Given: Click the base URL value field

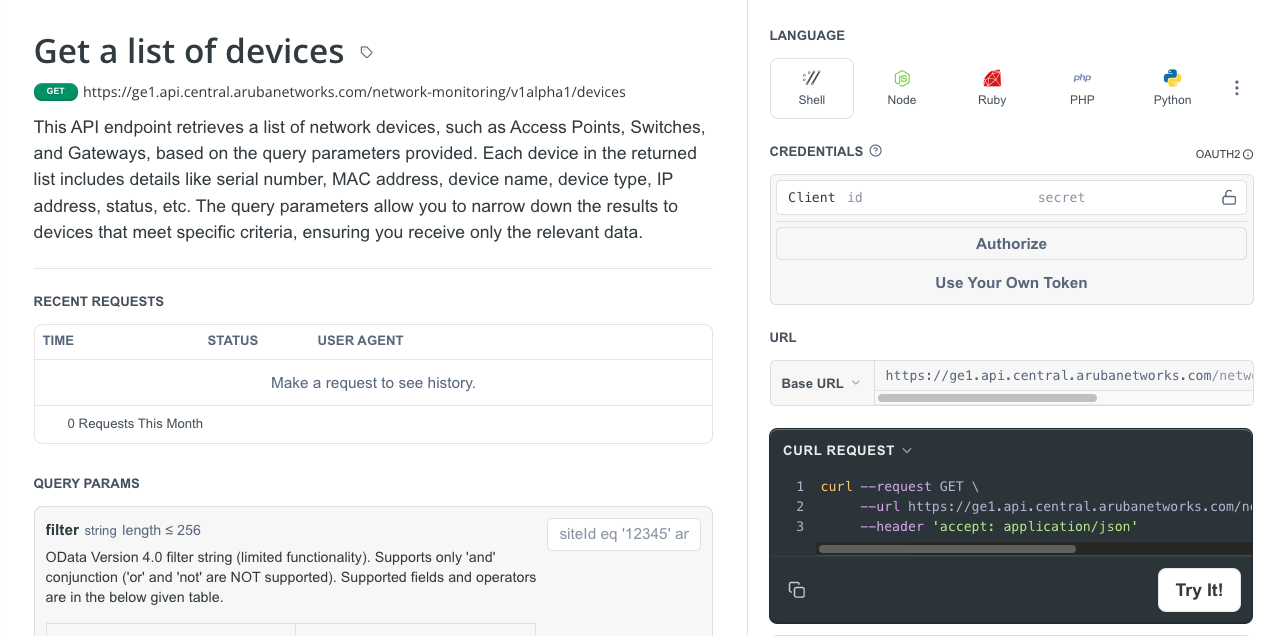Looking at the screenshot, I should 1064,375.
